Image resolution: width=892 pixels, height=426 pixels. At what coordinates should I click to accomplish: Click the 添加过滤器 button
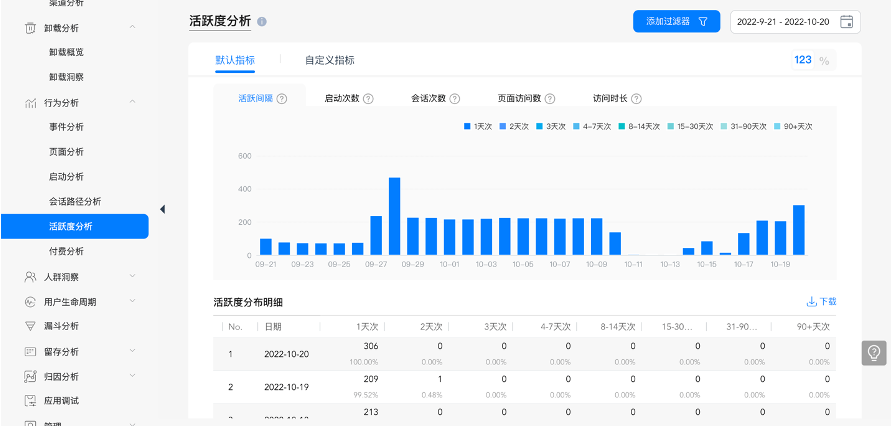coord(676,21)
